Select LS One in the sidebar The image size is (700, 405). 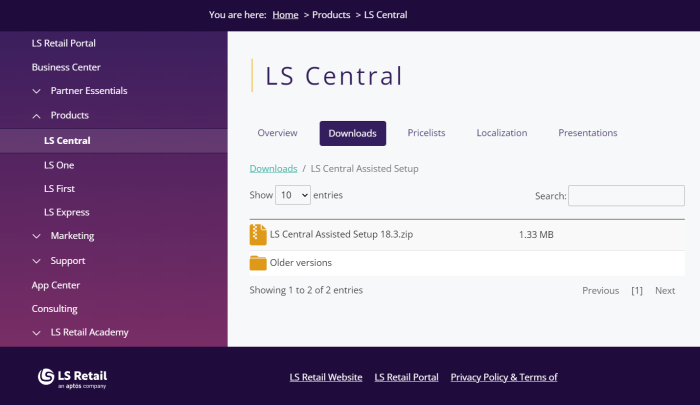pos(59,165)
